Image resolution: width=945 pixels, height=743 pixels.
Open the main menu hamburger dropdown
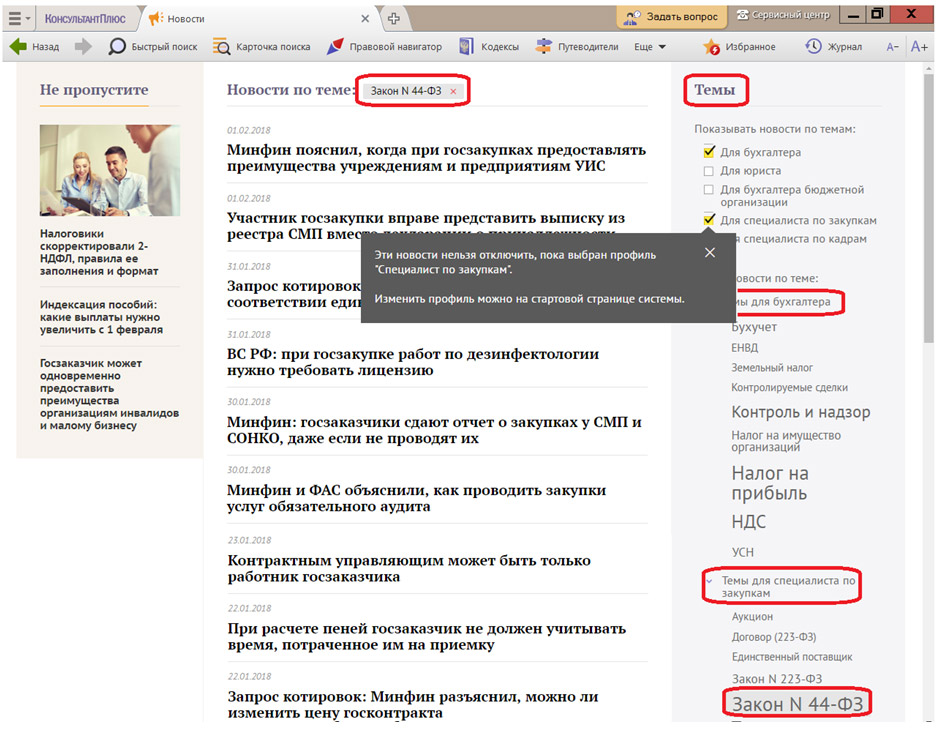pos(19,18)
